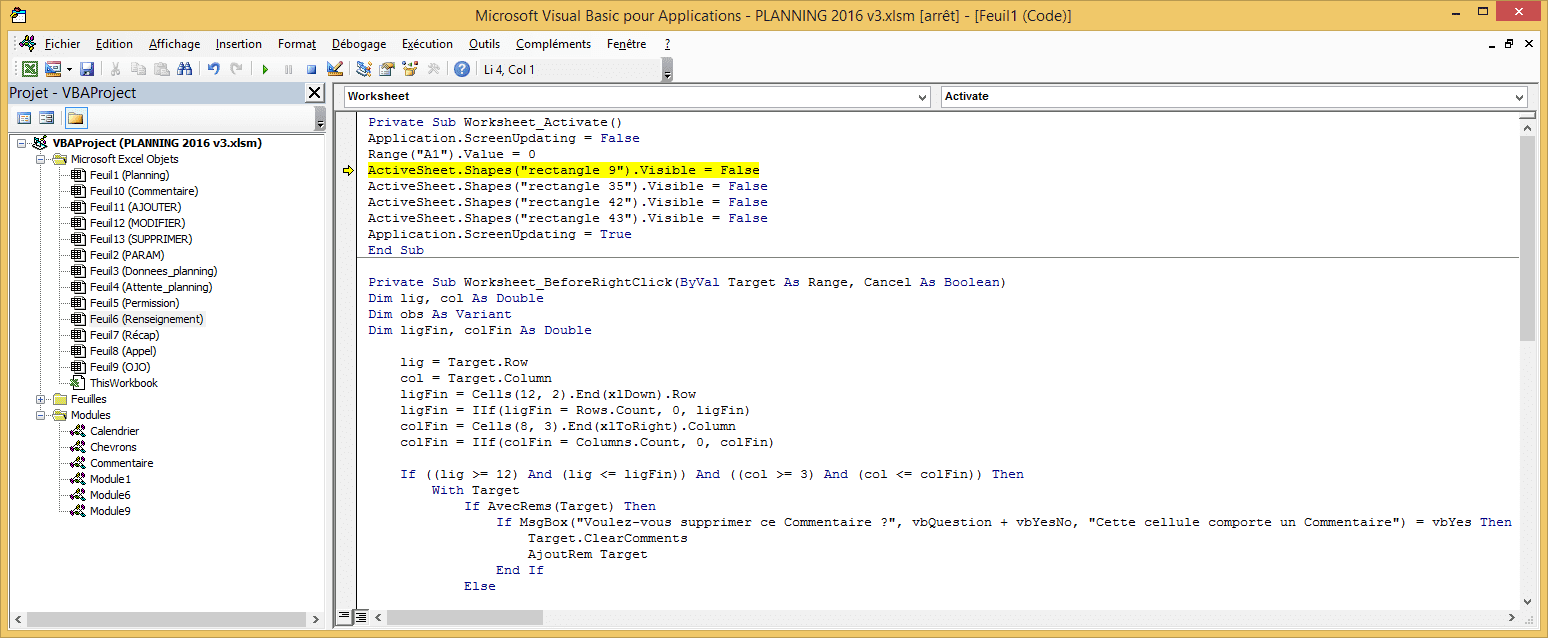This screenshot has height=638, width=1548.
Task: Open the Débogage menu
Action: (x=358, y=44)
